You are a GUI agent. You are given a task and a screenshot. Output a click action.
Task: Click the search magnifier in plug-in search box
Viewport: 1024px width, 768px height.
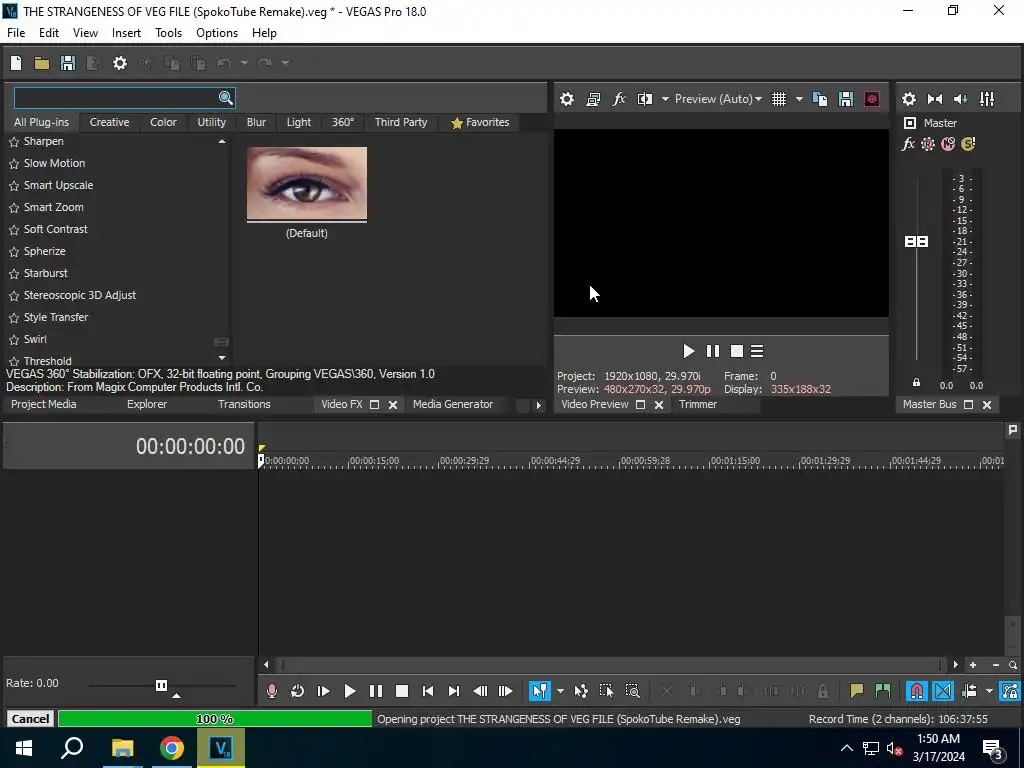click(x=225, y=98)
